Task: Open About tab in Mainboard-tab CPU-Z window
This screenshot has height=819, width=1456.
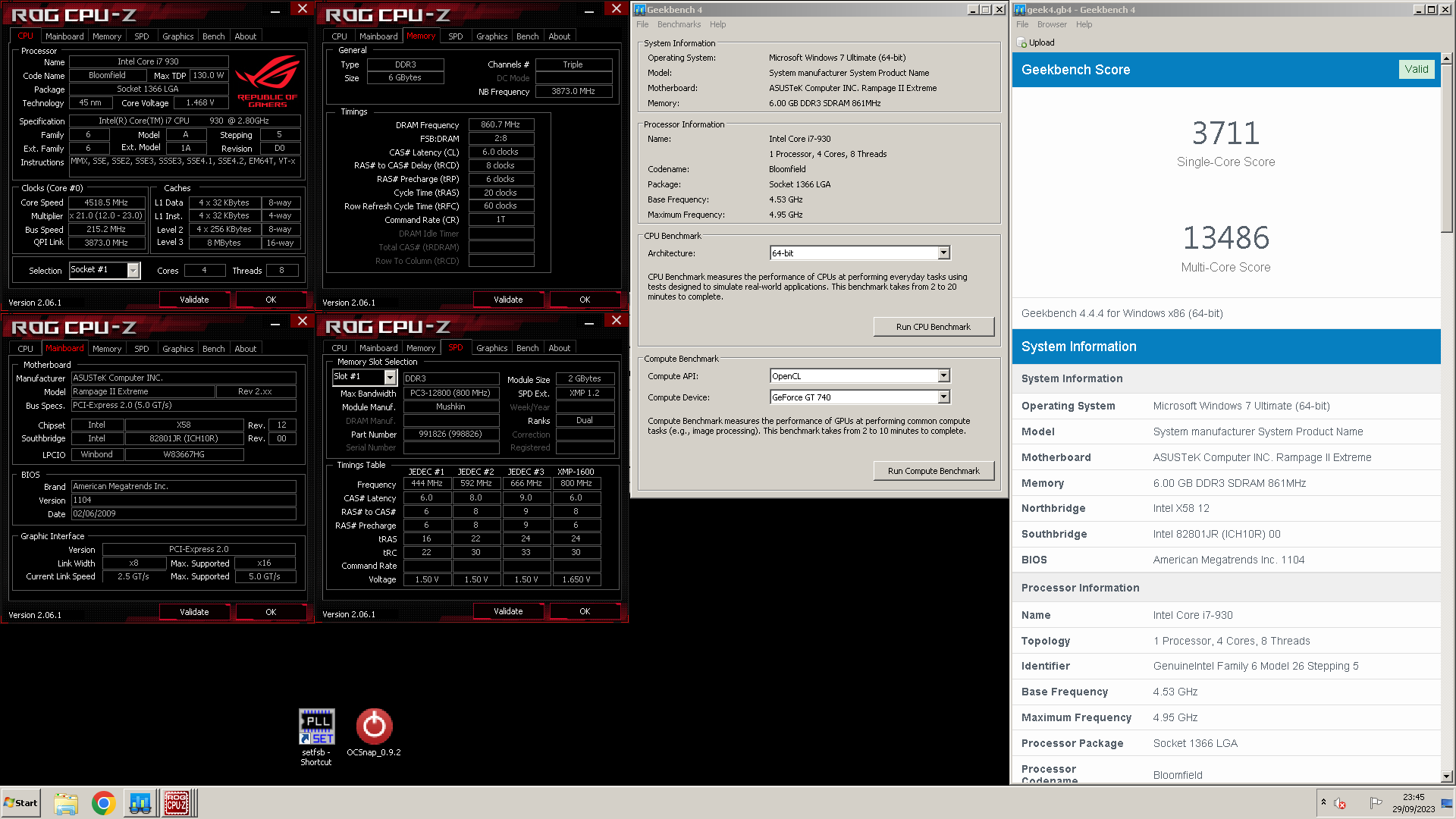Action: pyautogui.click(x=246, y=349)
